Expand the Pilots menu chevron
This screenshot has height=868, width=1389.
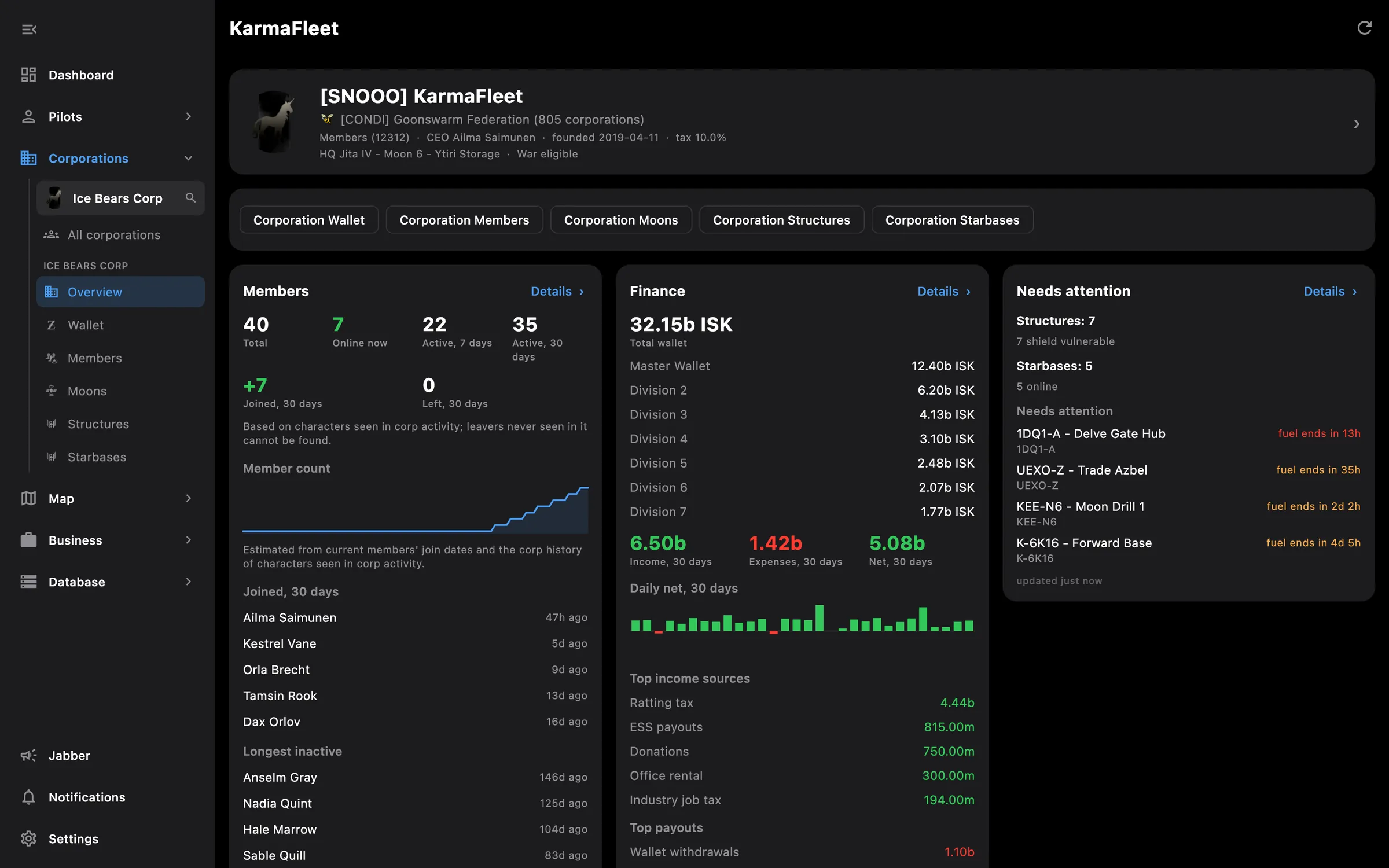coord(188,116)
